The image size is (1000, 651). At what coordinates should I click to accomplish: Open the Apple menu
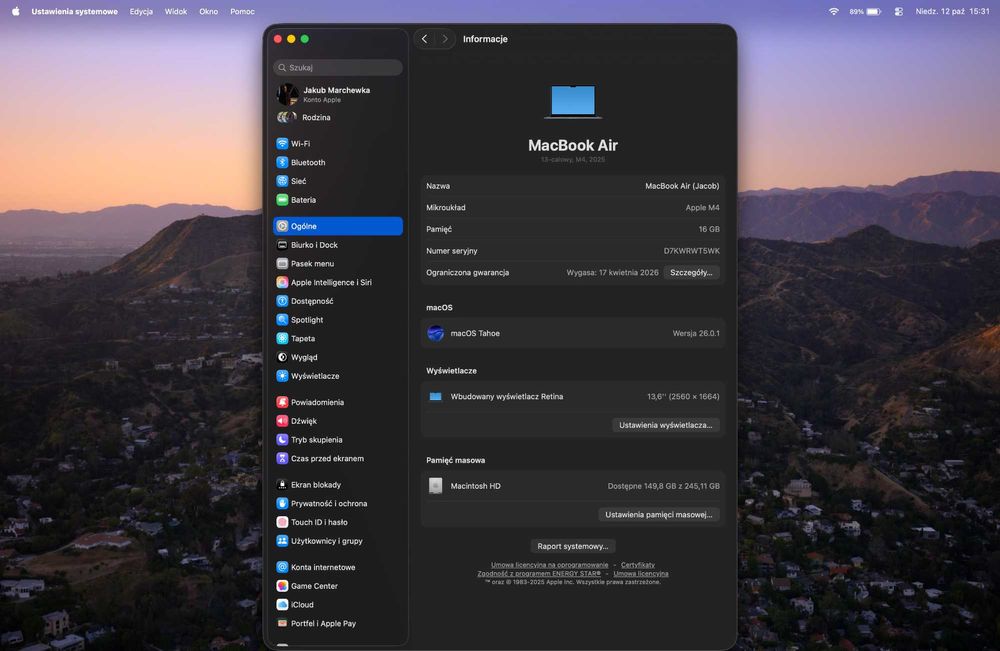point(15,11)
